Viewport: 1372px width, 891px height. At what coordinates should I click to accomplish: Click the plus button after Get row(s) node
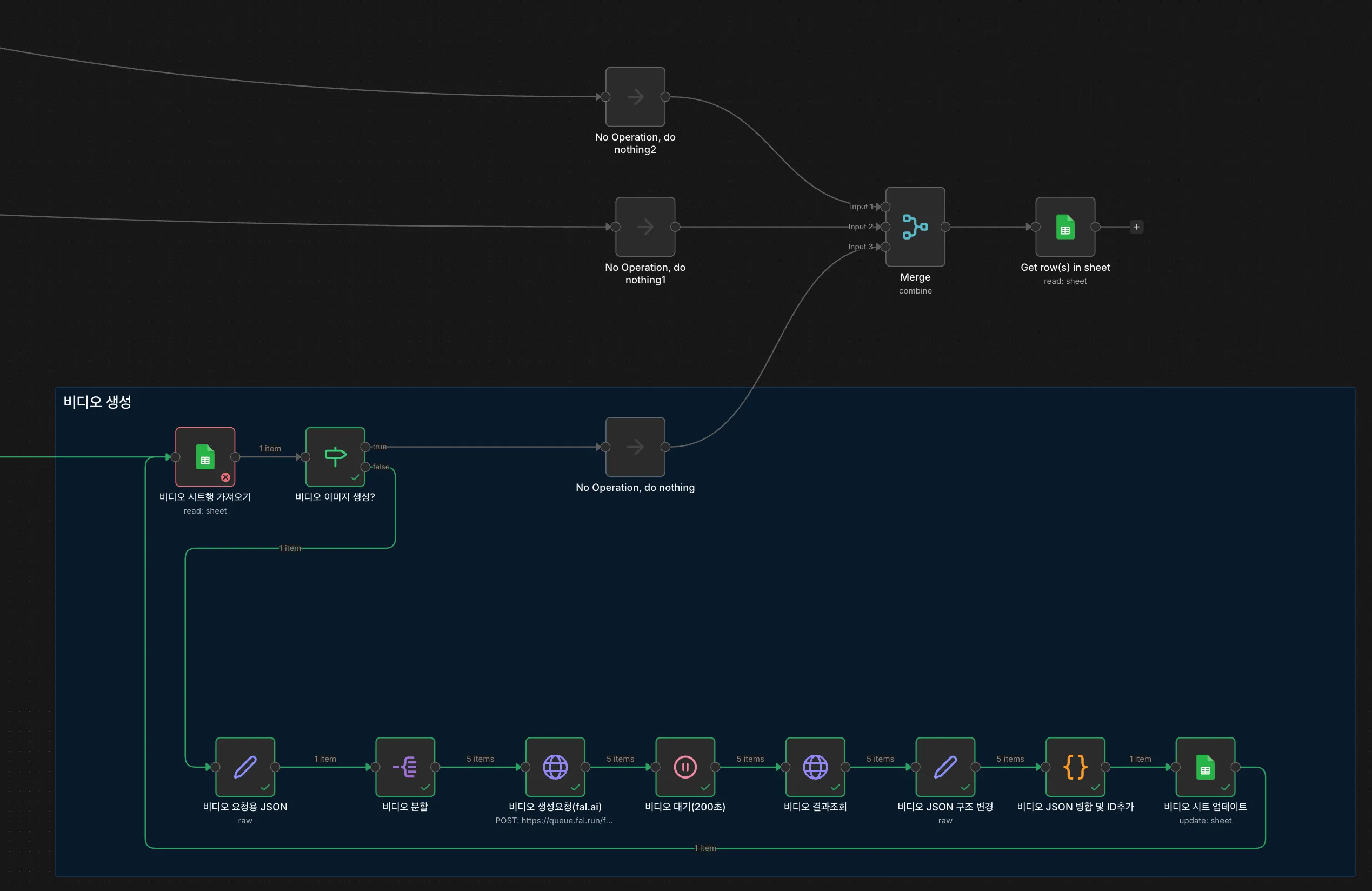(x=1136, y=227)
